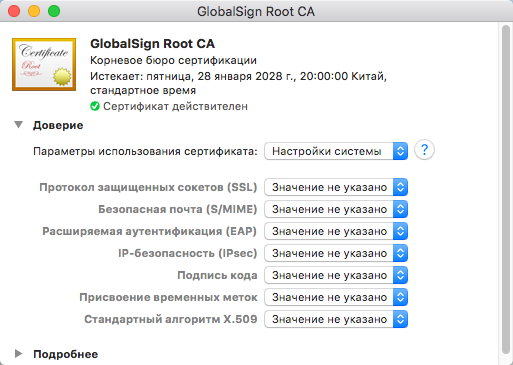Click the green valid-certificate checkmark icon
This screenshot has width=513, height=365.
[95, 106]
